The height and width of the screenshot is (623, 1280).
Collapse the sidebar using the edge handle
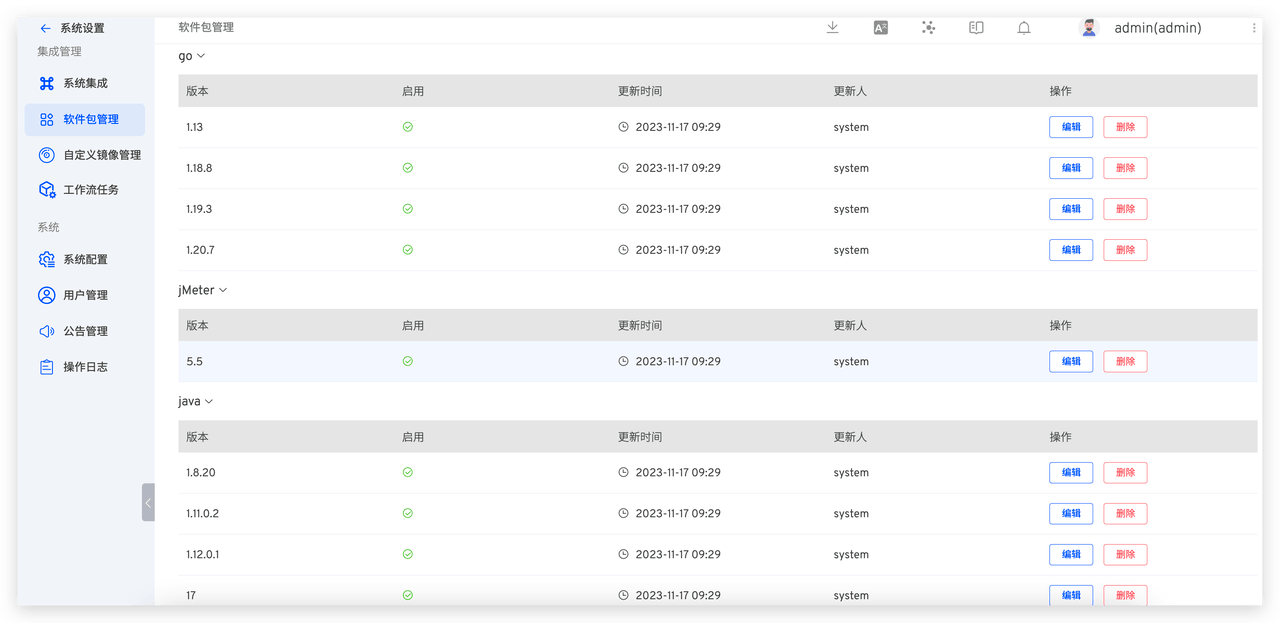(148, 502)
